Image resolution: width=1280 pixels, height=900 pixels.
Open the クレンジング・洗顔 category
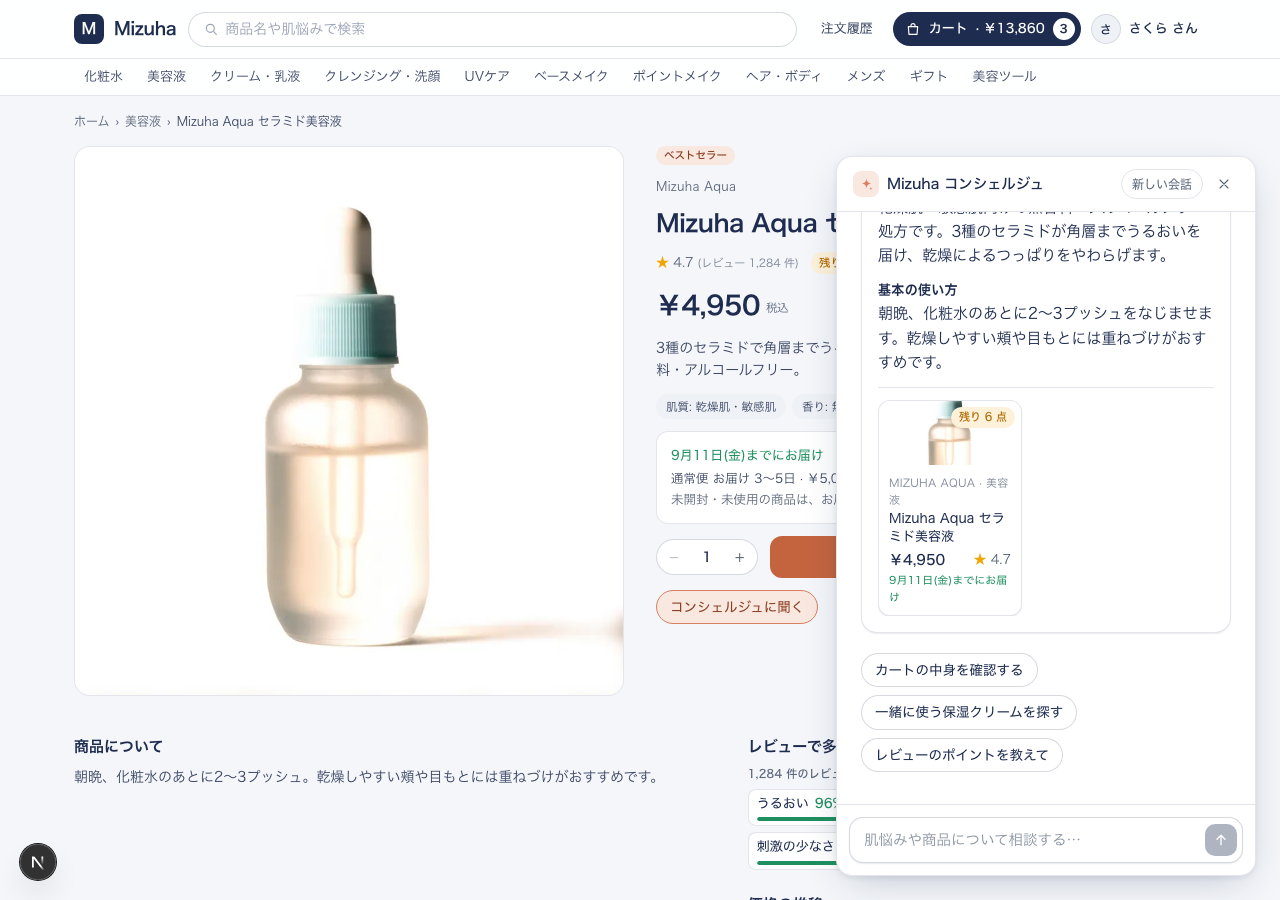pyautogui.click(x=382, y=76)
